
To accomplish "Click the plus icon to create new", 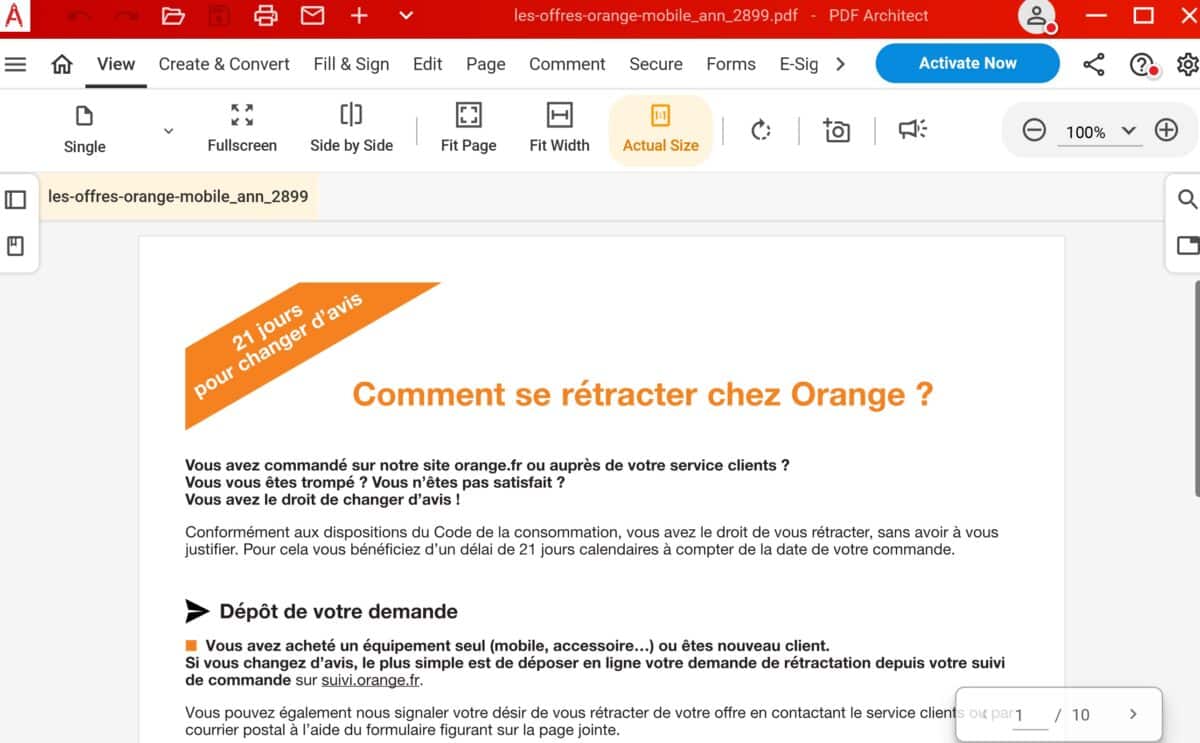I will (x=359, y=16).
